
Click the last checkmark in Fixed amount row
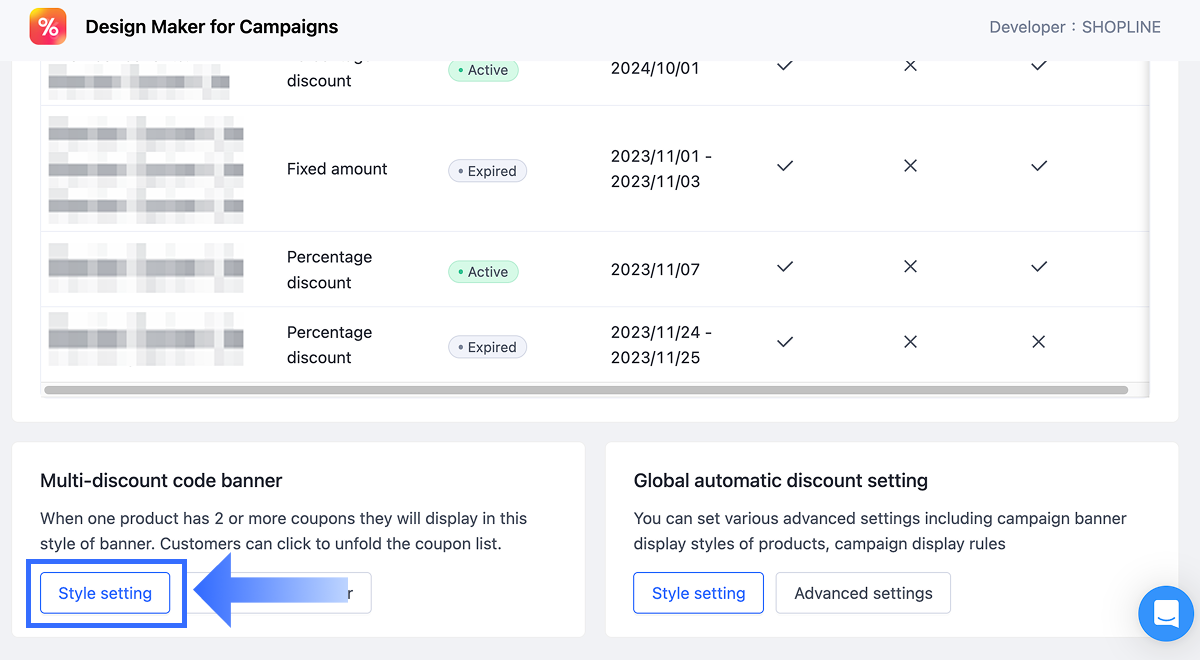(x=1039, y=166)
